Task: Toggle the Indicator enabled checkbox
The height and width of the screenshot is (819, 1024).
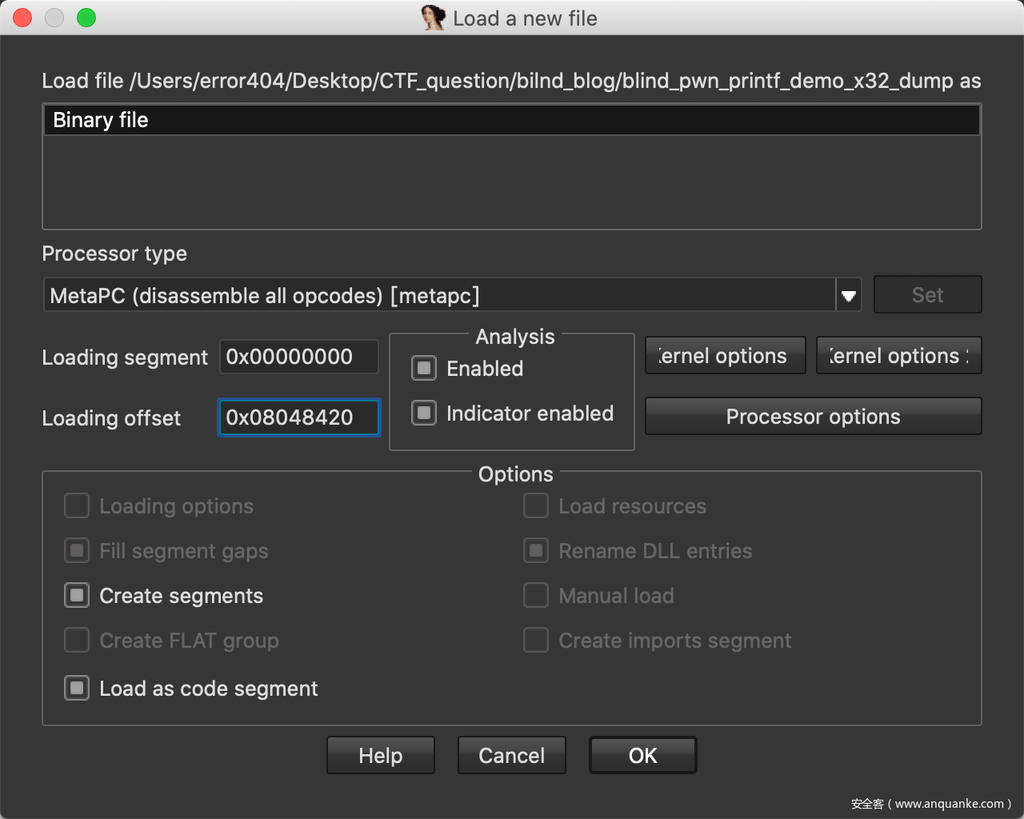Action: tap(424, 413)
